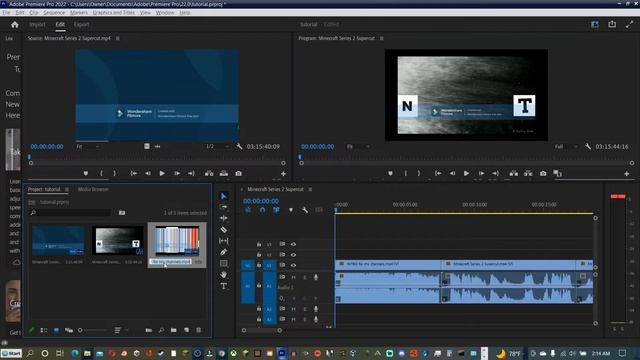Open Quick Export share icon

(612, 24)
